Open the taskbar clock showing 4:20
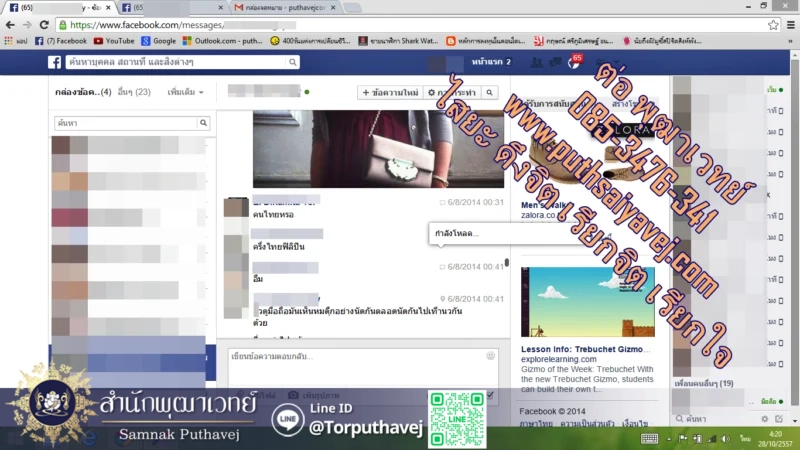800x450 pixels. pyautogui.click(x=775, y=439)
